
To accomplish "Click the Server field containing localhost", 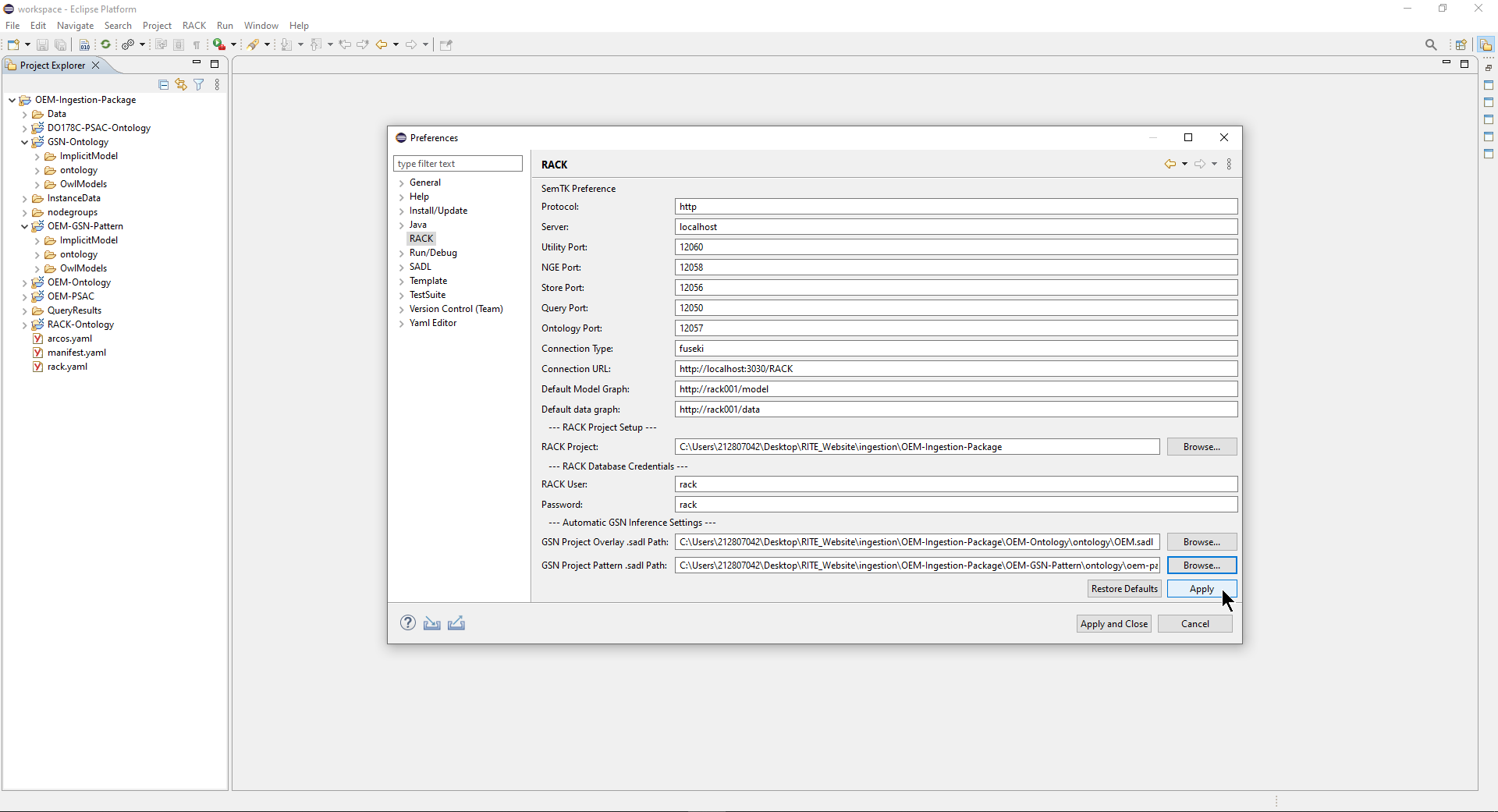I will 956,227.
